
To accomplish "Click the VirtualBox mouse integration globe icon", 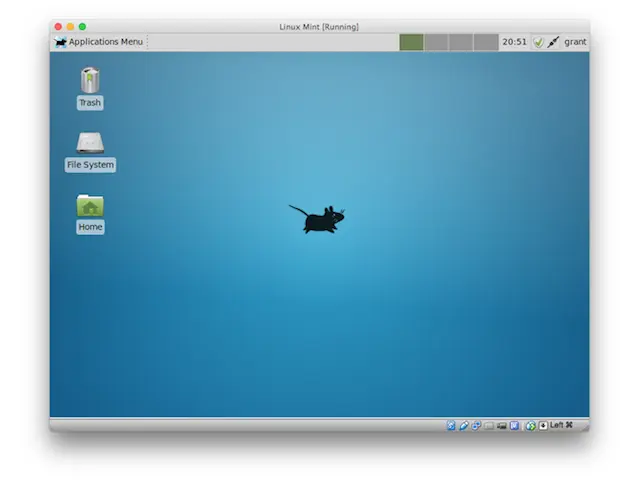I will click(531, 426).
